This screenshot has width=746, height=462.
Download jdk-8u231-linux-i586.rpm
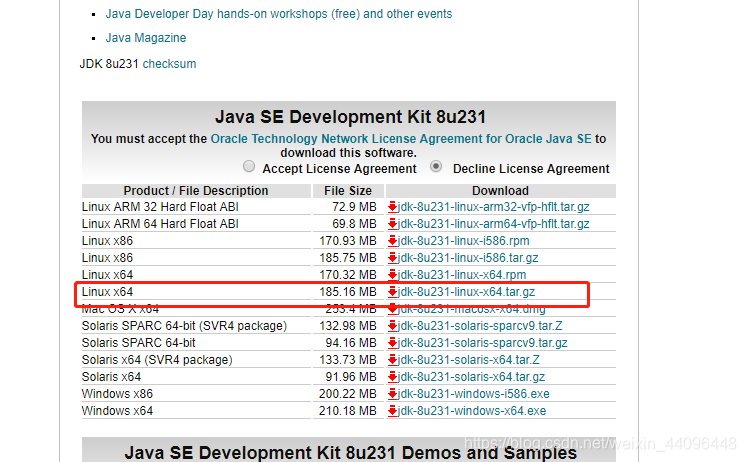463,241
